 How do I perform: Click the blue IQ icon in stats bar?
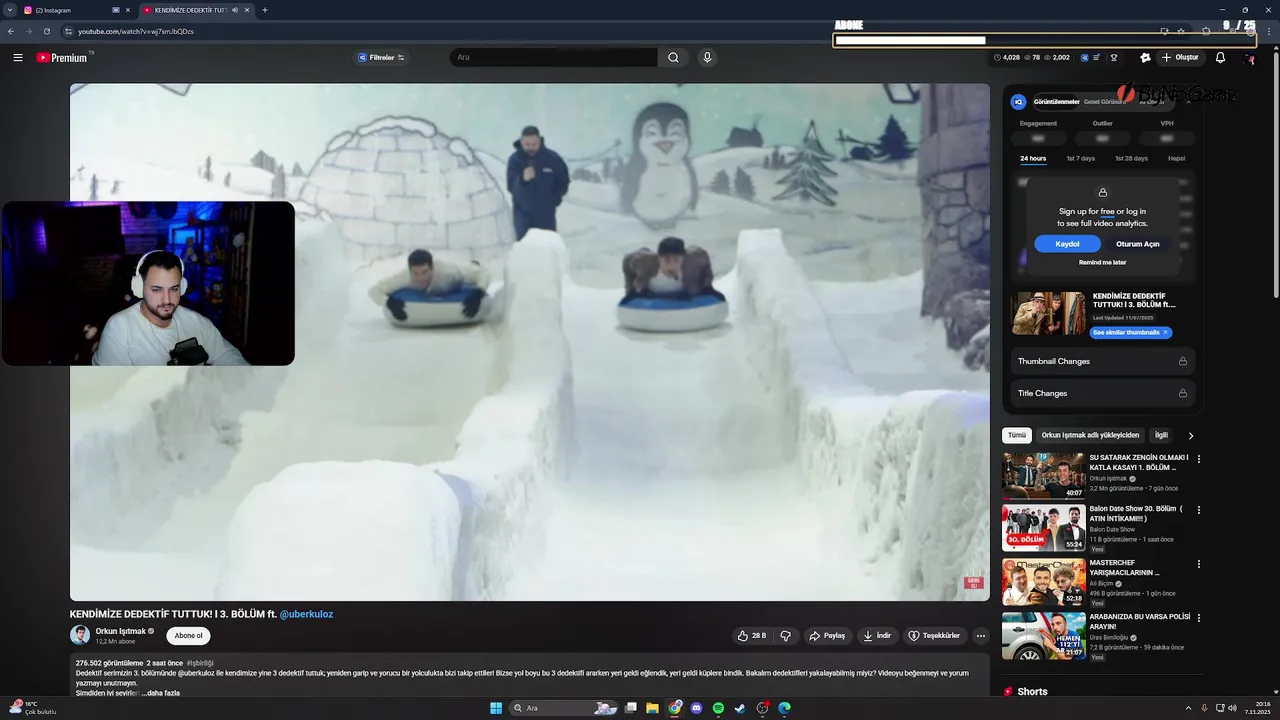click(1085, 58)
